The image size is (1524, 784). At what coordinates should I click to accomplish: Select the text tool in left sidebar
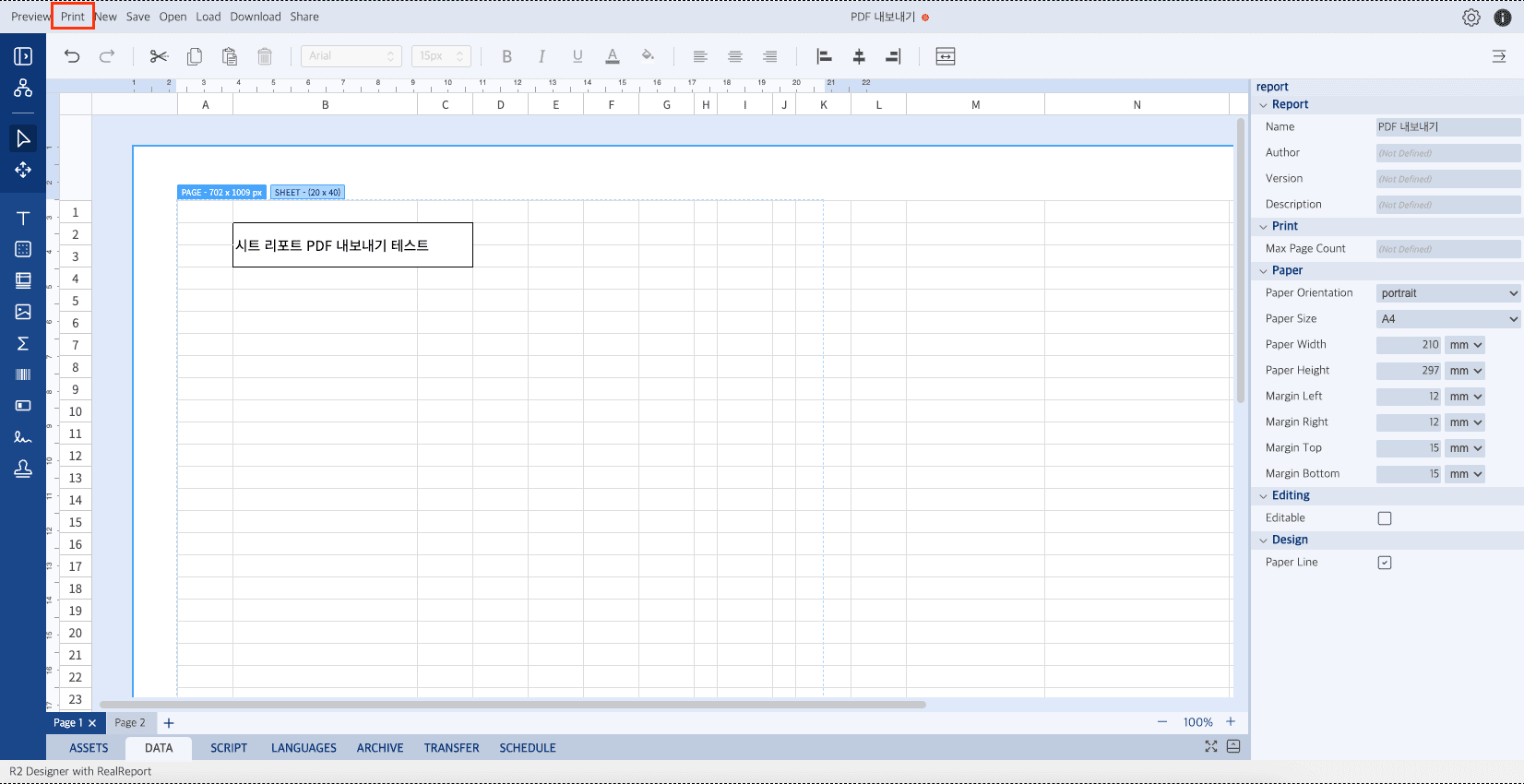(x=23, y=219)
